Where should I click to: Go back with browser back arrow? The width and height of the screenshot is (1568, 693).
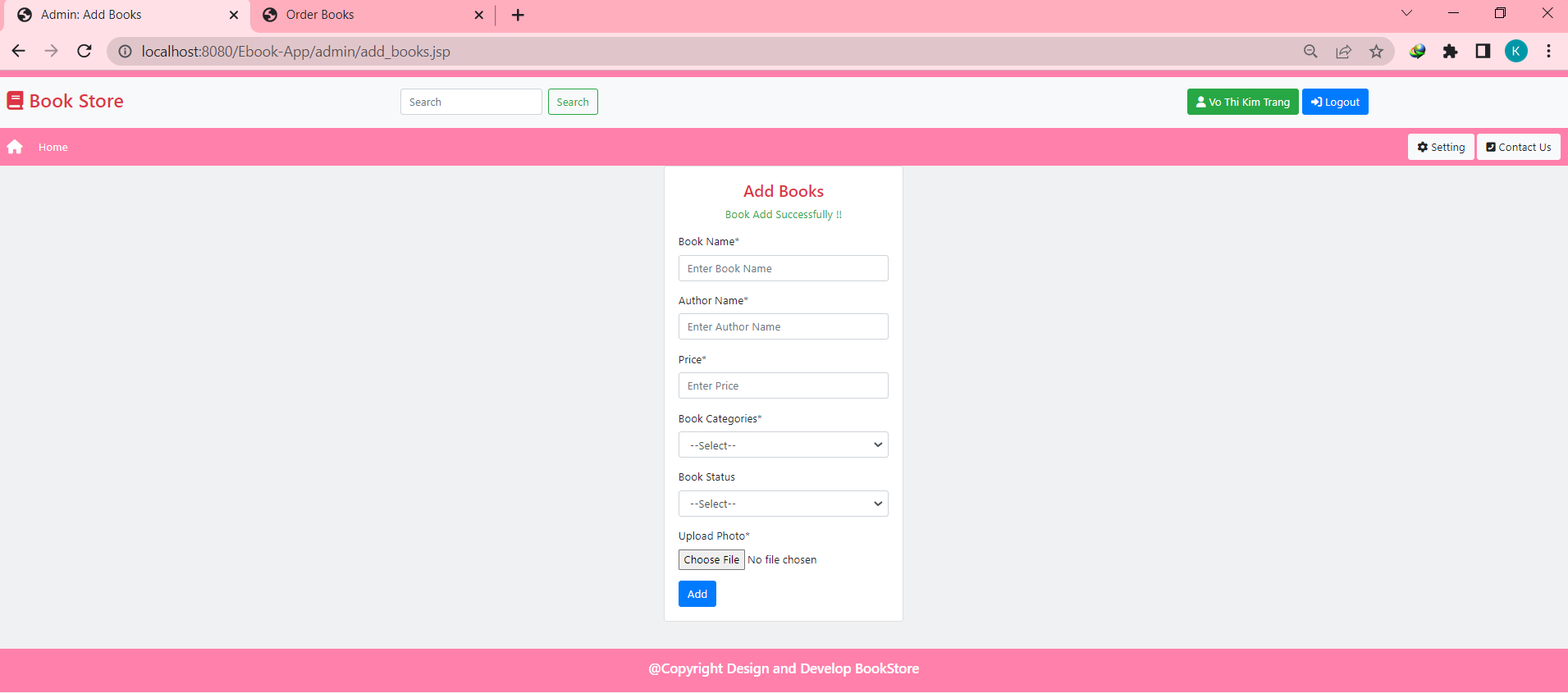[18, 51]
